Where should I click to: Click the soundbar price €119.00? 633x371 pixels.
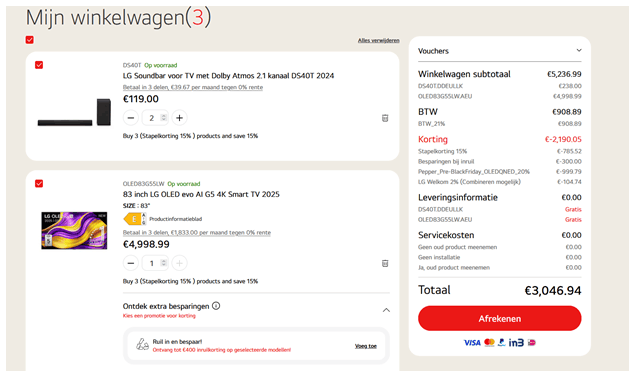click(140, 99)
